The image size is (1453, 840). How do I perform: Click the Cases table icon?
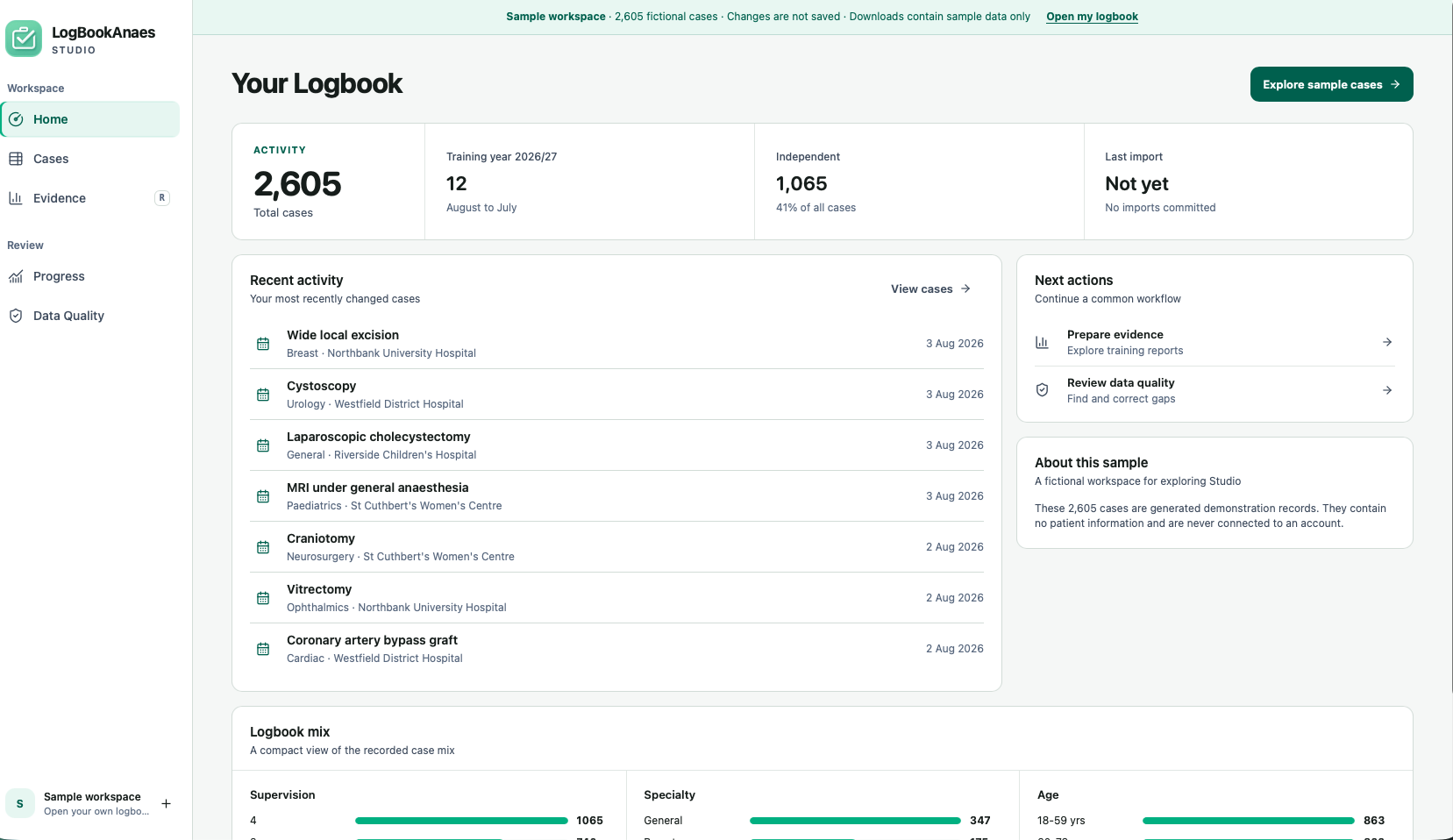pyautogui.click(x=16, y=159)
